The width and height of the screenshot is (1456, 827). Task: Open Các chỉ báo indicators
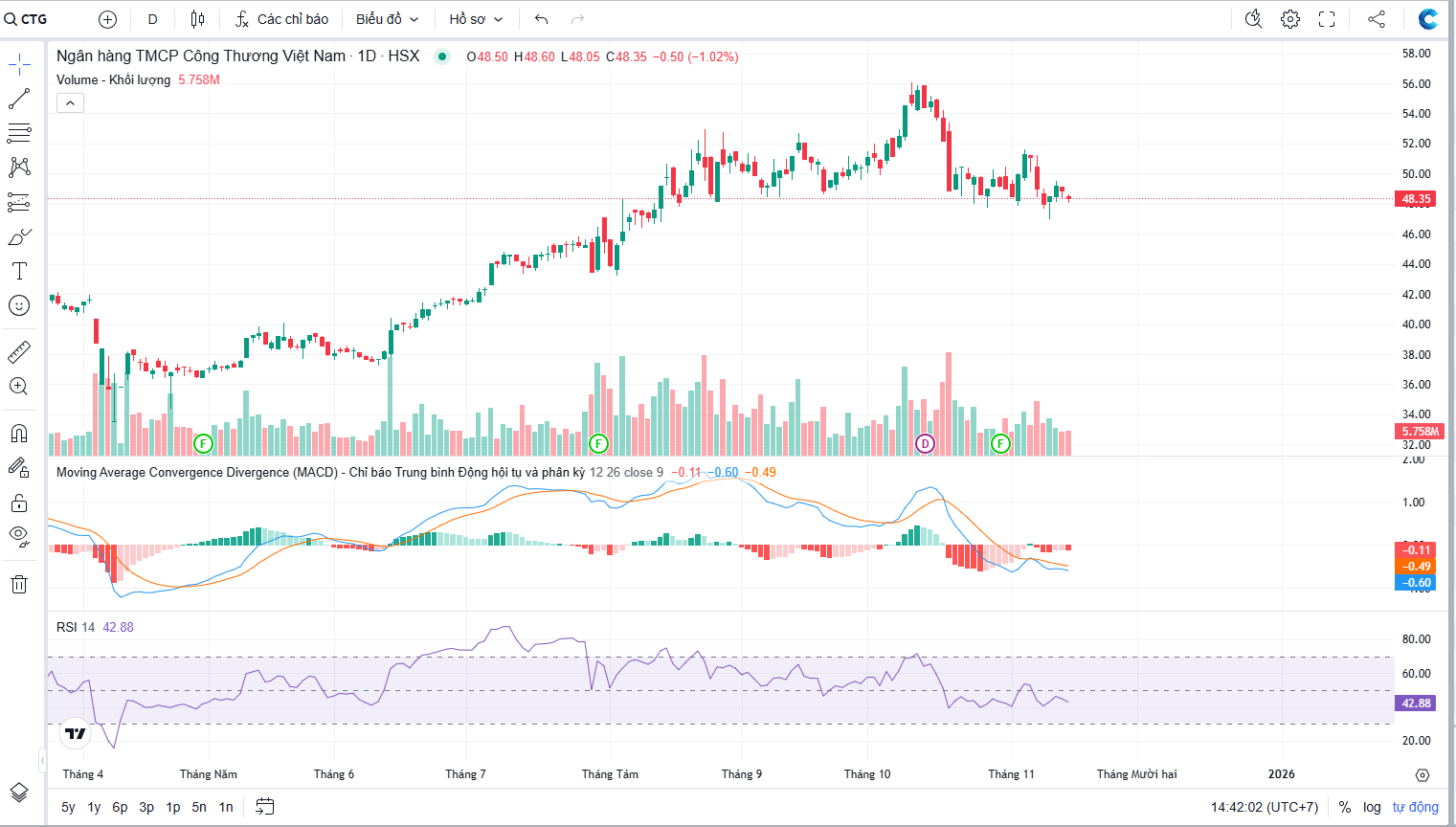coord(281,19)
